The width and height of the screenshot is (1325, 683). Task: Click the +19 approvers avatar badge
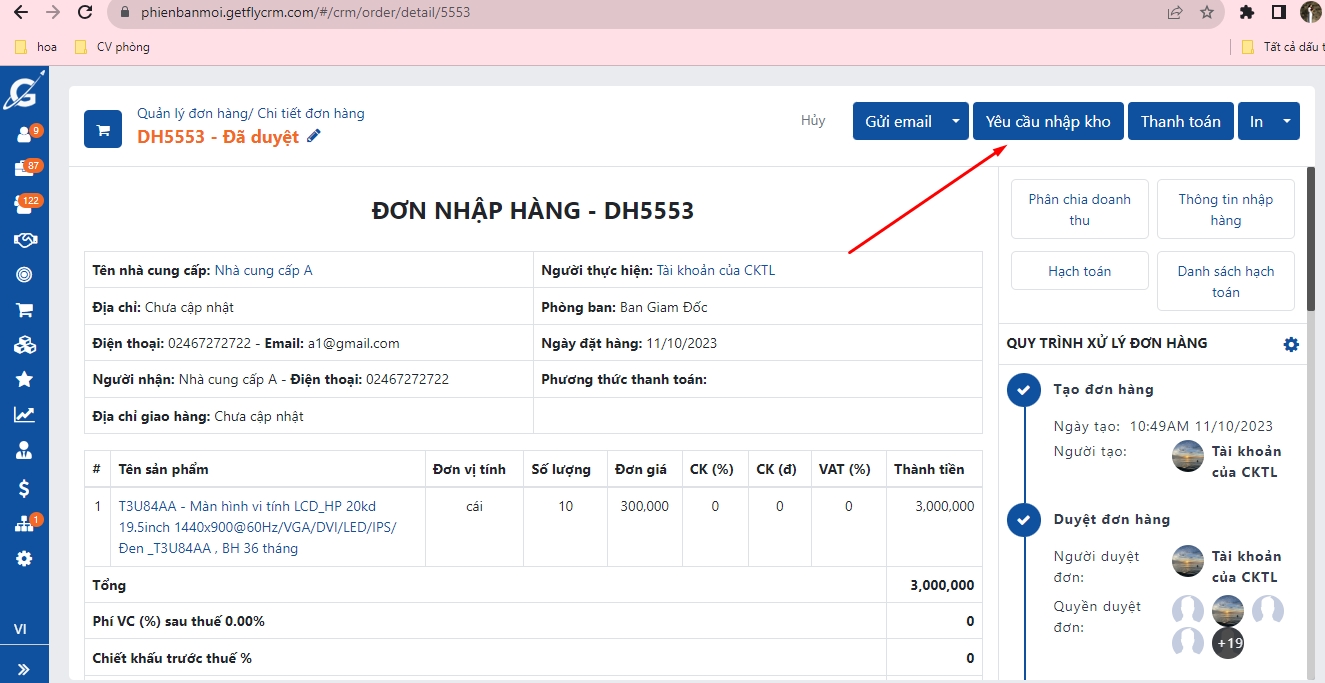coord(1228,643)
